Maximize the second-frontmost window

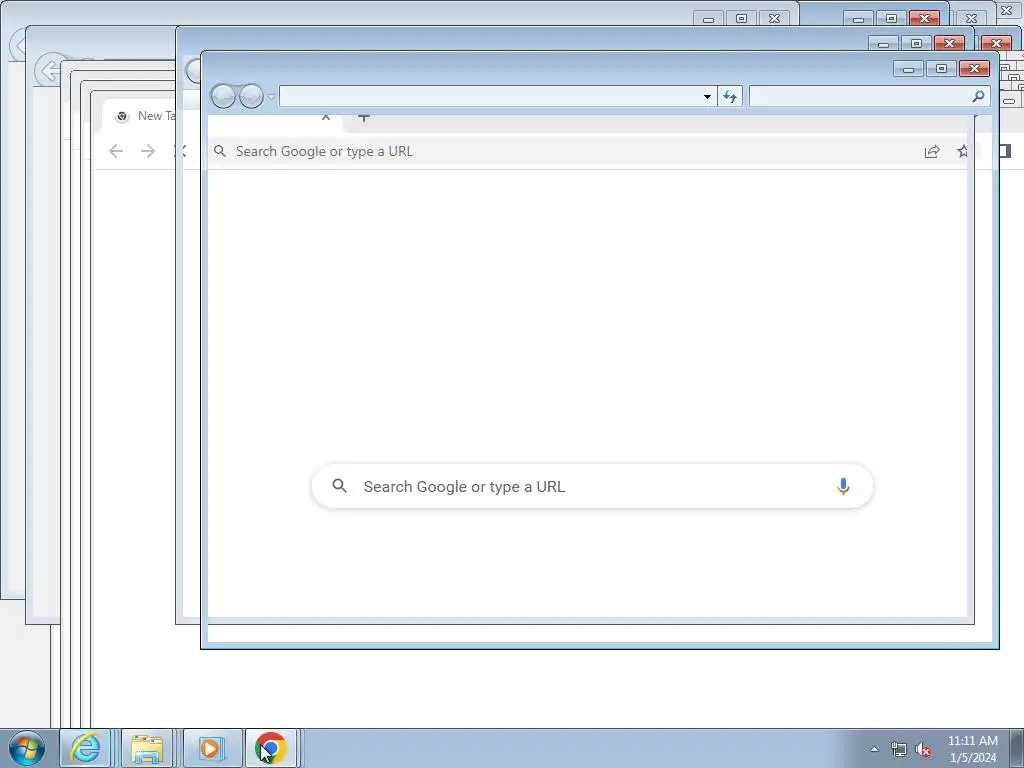[916, 44]
